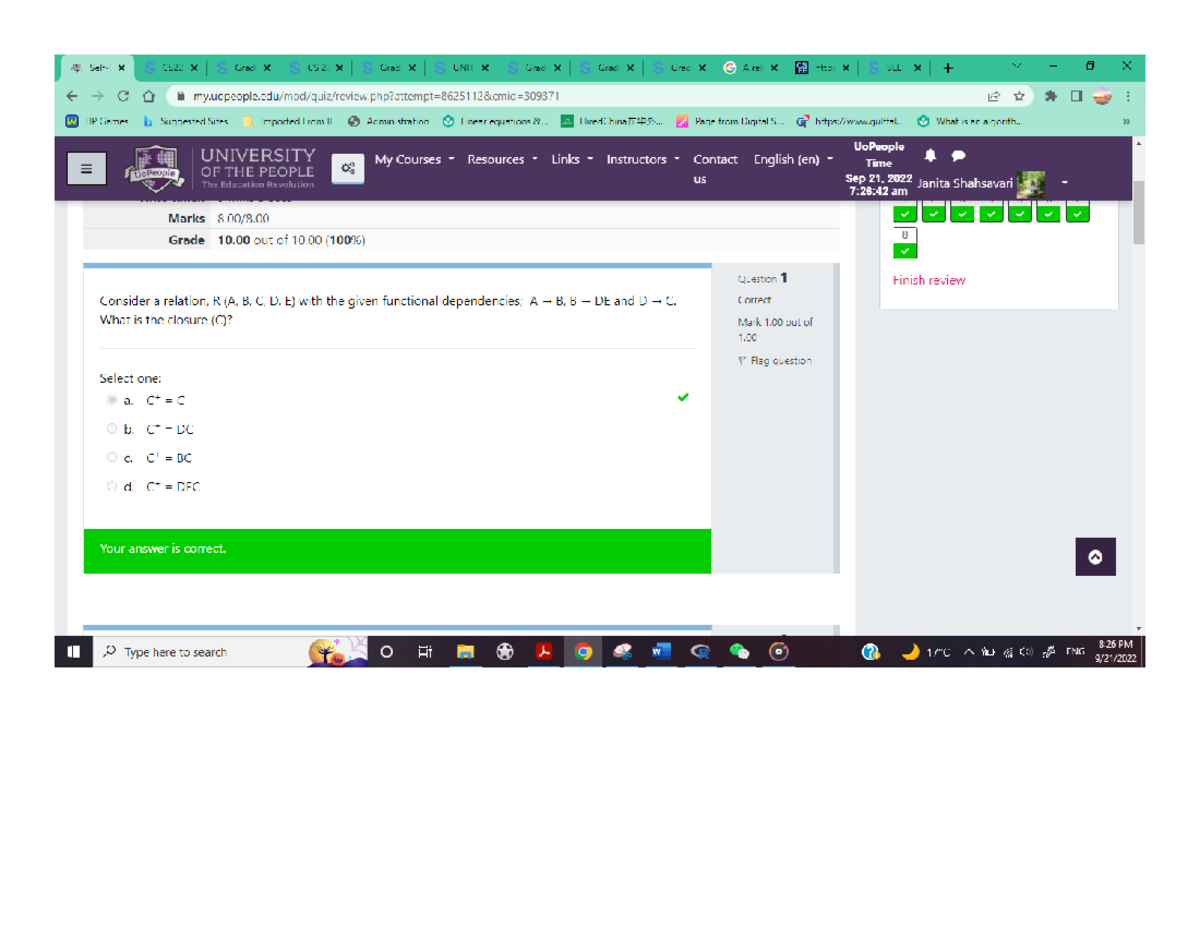
Task: Open Microsoft Word from the taskbar
Action: pos(661,651)
